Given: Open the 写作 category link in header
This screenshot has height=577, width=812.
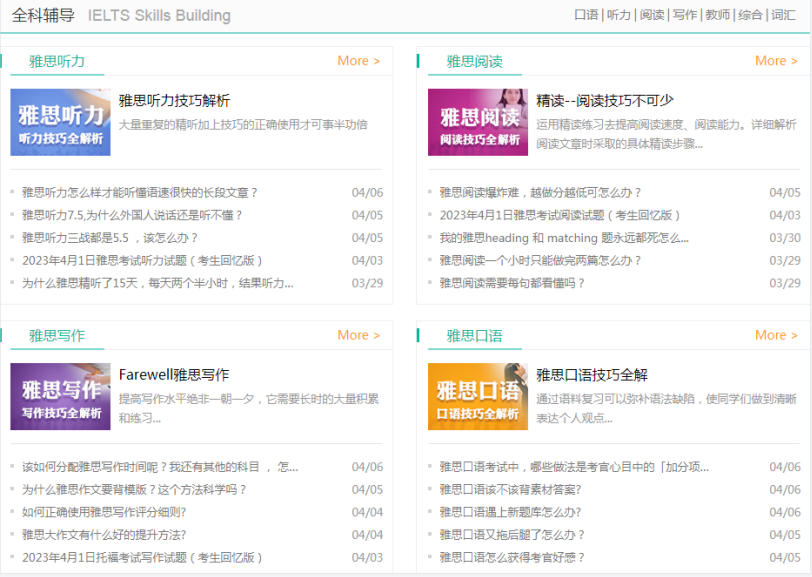Looking at the screenshot, I should [685, 15].
